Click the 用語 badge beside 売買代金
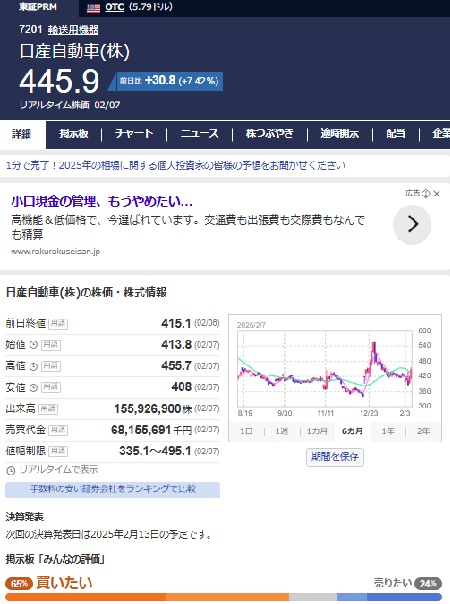 pyautogui.click(x=58, y=430)
